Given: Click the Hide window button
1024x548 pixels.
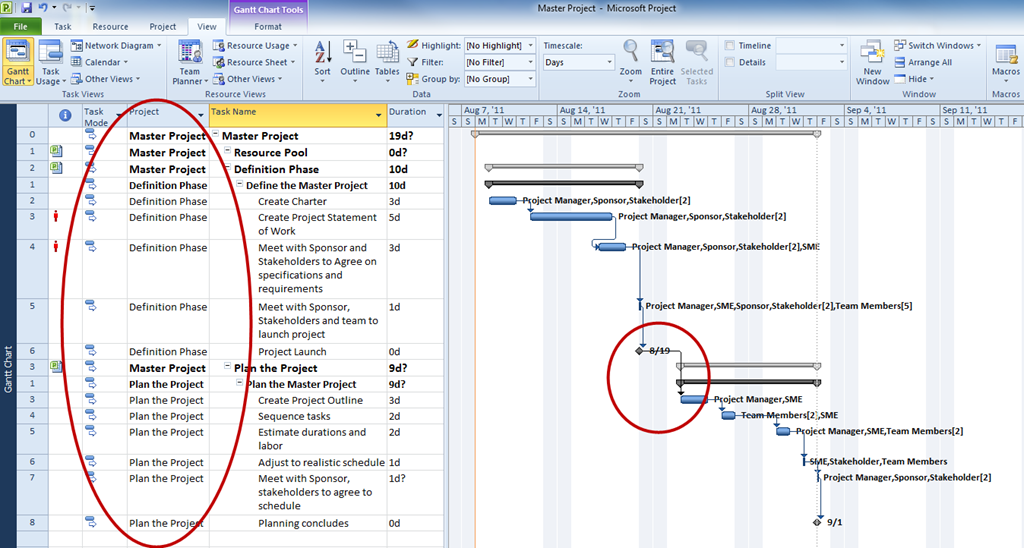Looking at the screenshot, I should [915, 79].
